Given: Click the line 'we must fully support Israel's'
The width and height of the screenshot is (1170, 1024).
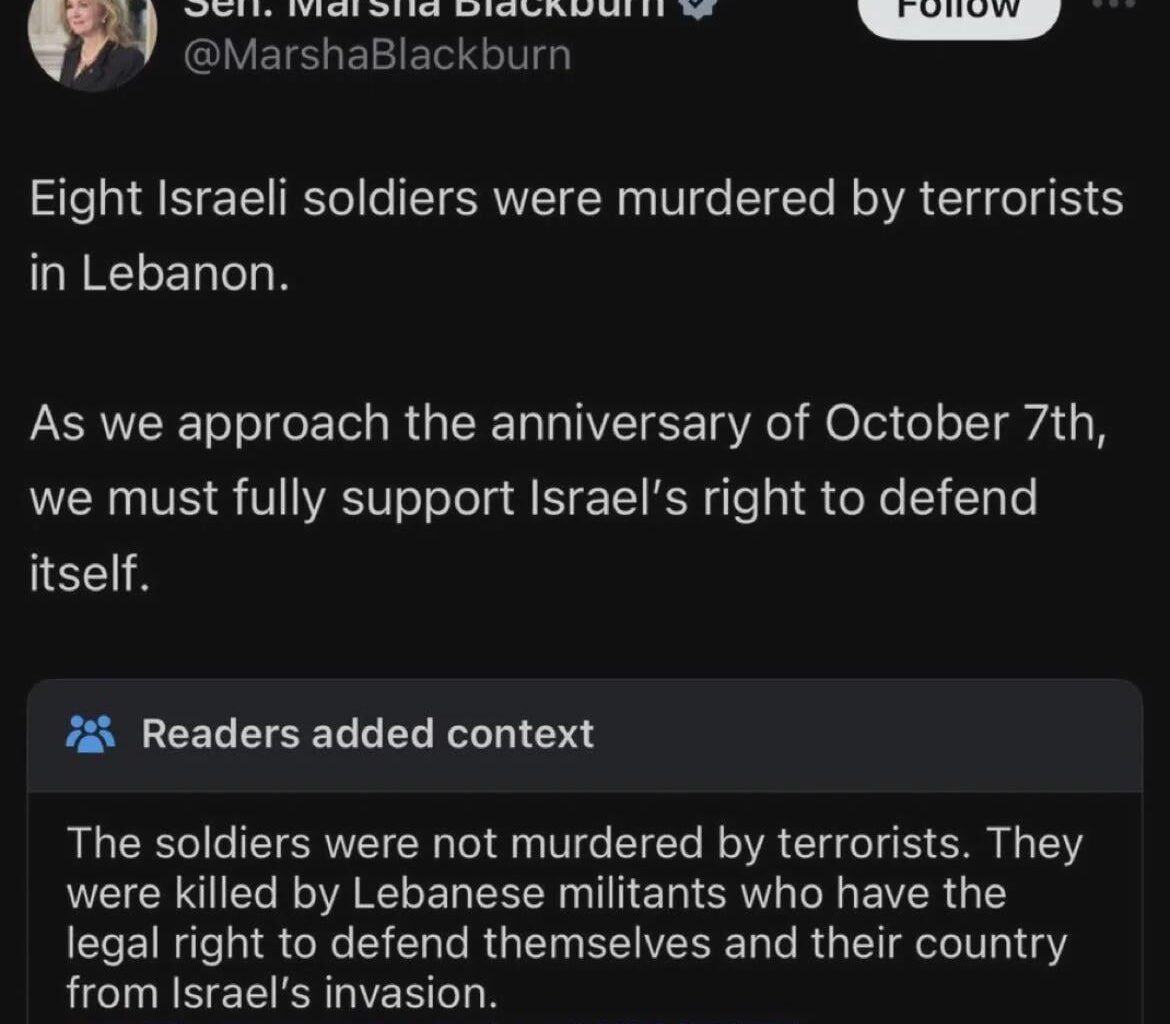Looking at the screenshot, I should [x=534, y=499].
